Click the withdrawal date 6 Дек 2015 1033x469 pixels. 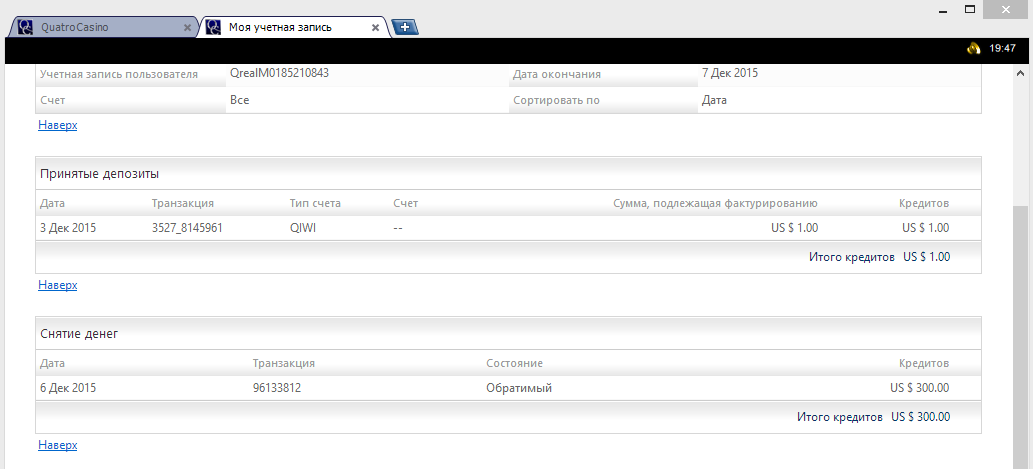[x=68, y=388]
